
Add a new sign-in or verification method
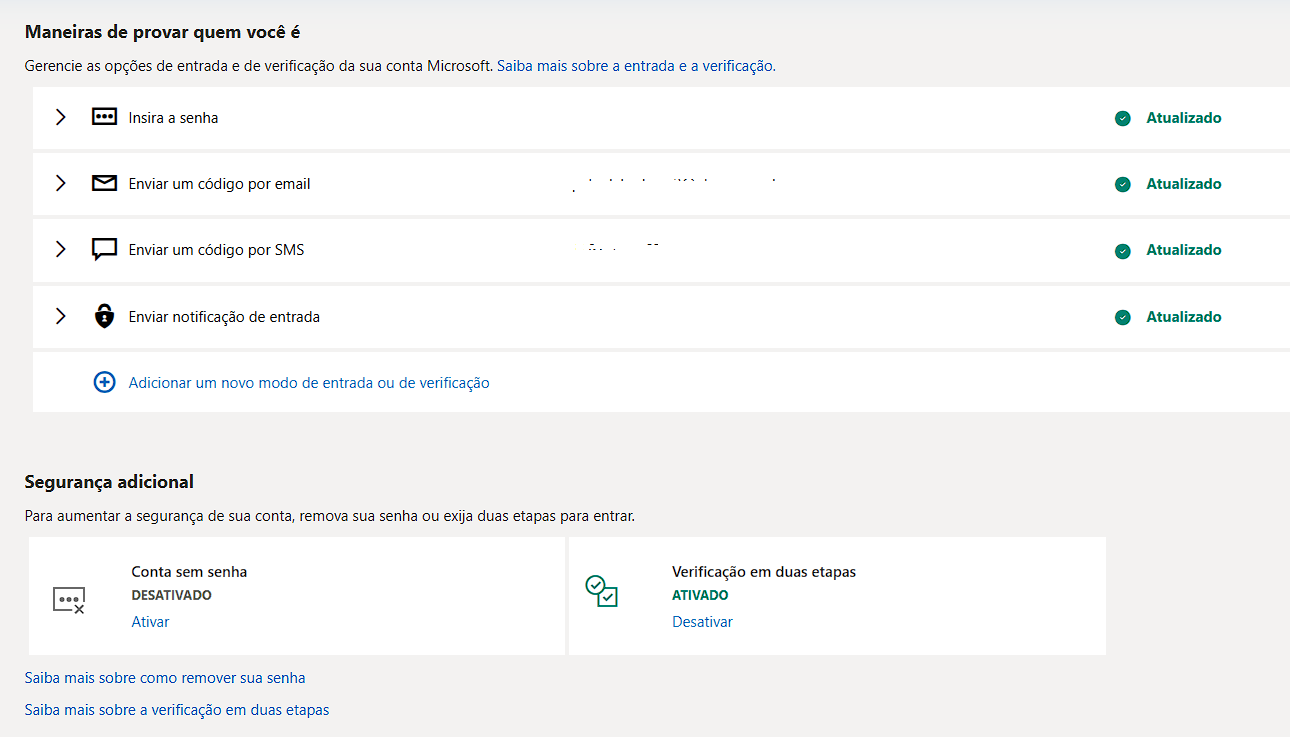[309, 382]
